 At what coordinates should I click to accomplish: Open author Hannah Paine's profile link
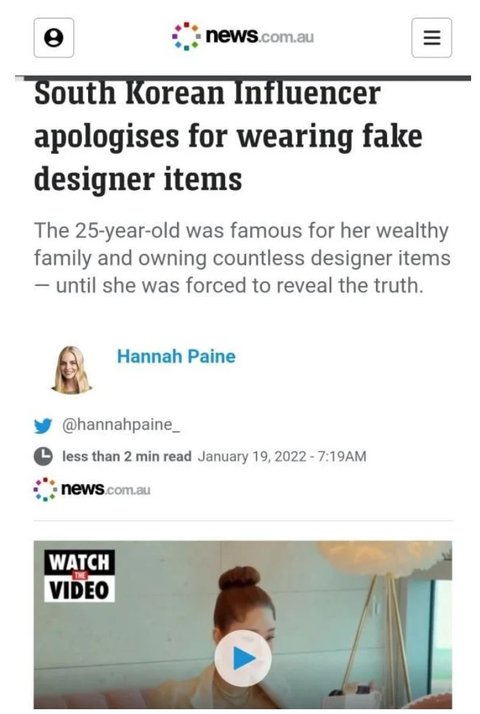176,357
